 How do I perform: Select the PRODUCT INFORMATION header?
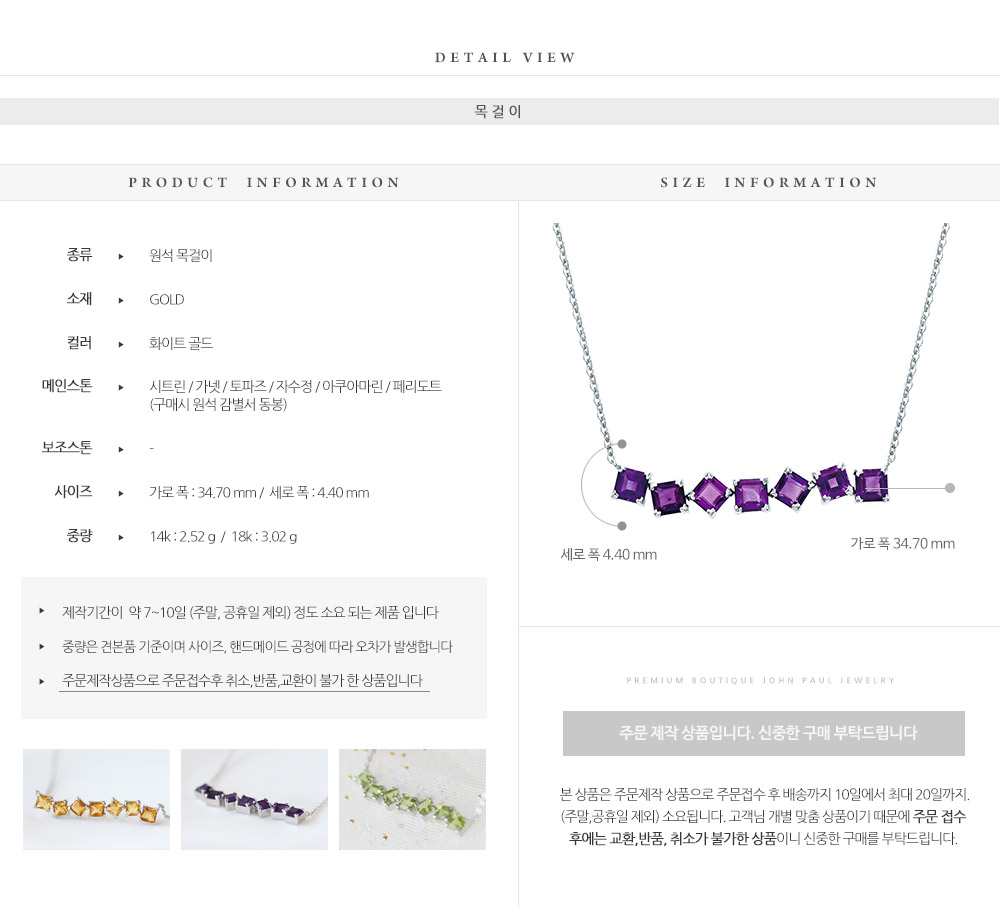coord(264,182)
